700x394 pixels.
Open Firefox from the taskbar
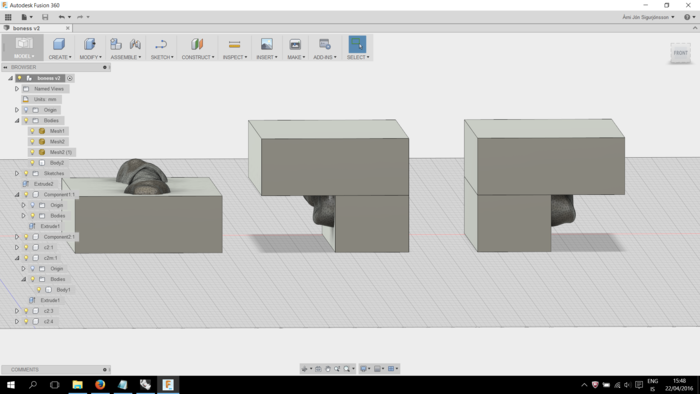click(x=100, y=385)
